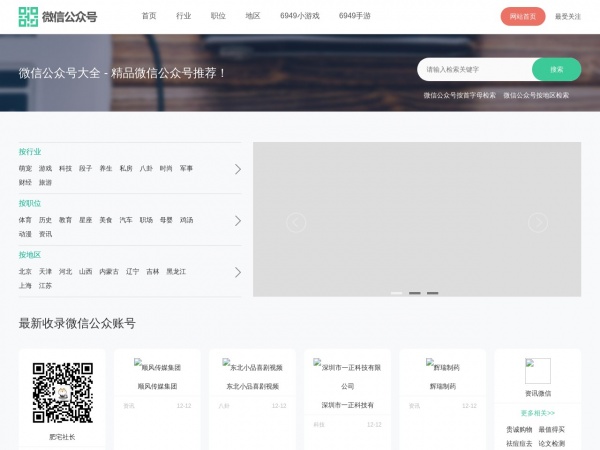Screen dimensions: 600x450
Task: Jump to first carousel slide indicator
Action: pyautogui.click(x=396, y=293)
